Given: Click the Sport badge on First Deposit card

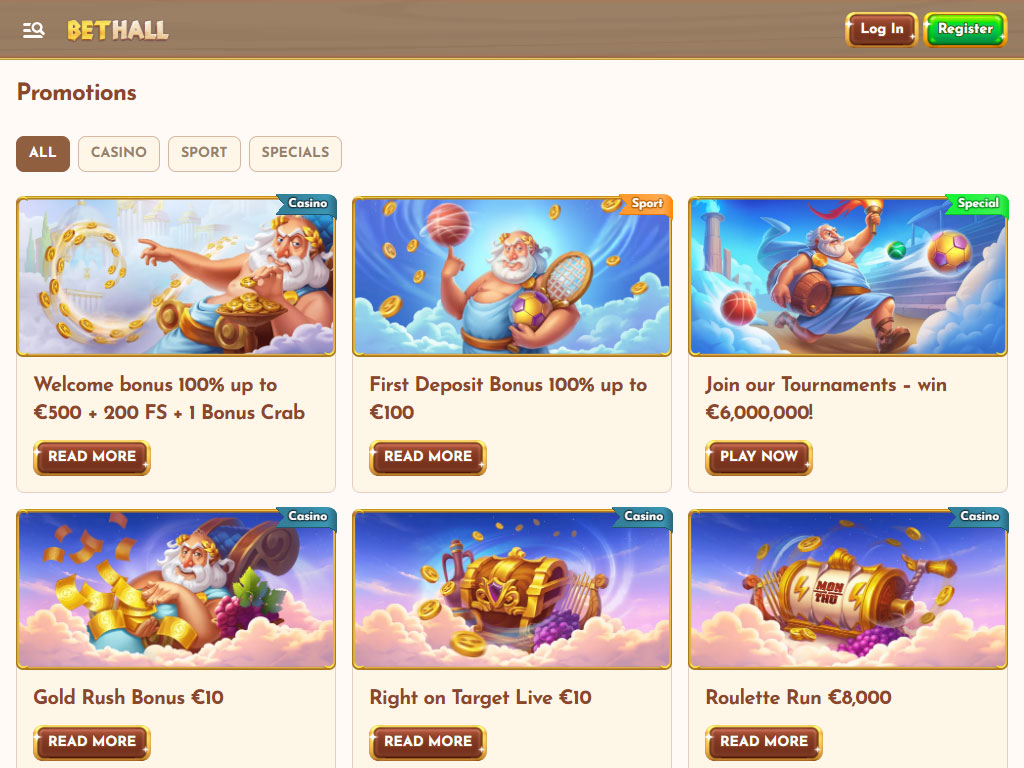Looking at the screenshot, I should click(647, 204).
